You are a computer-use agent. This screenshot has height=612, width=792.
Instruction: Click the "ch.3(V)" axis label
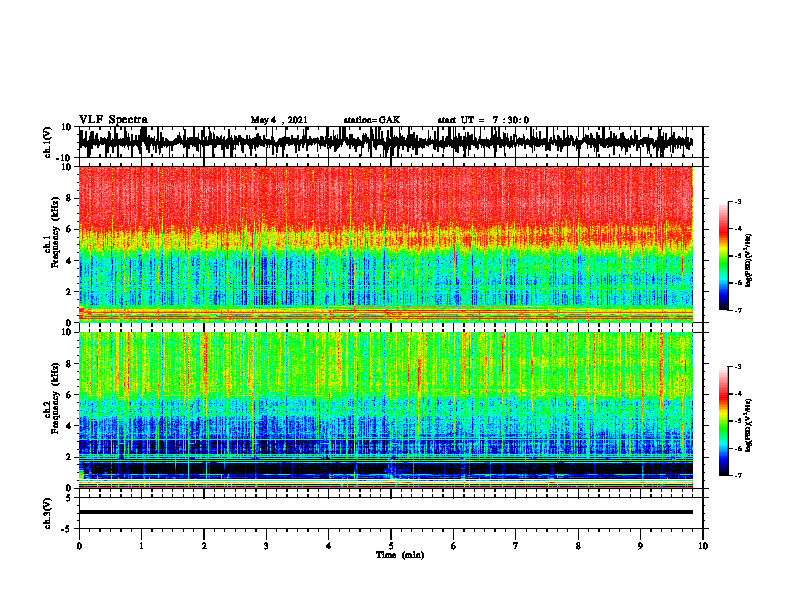48,514
